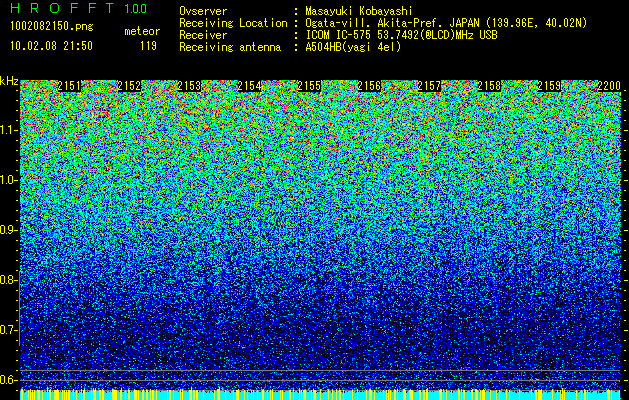629x400 pixels.
Task: Click the 2200 time marker
Action: click(x=609, y=86)
